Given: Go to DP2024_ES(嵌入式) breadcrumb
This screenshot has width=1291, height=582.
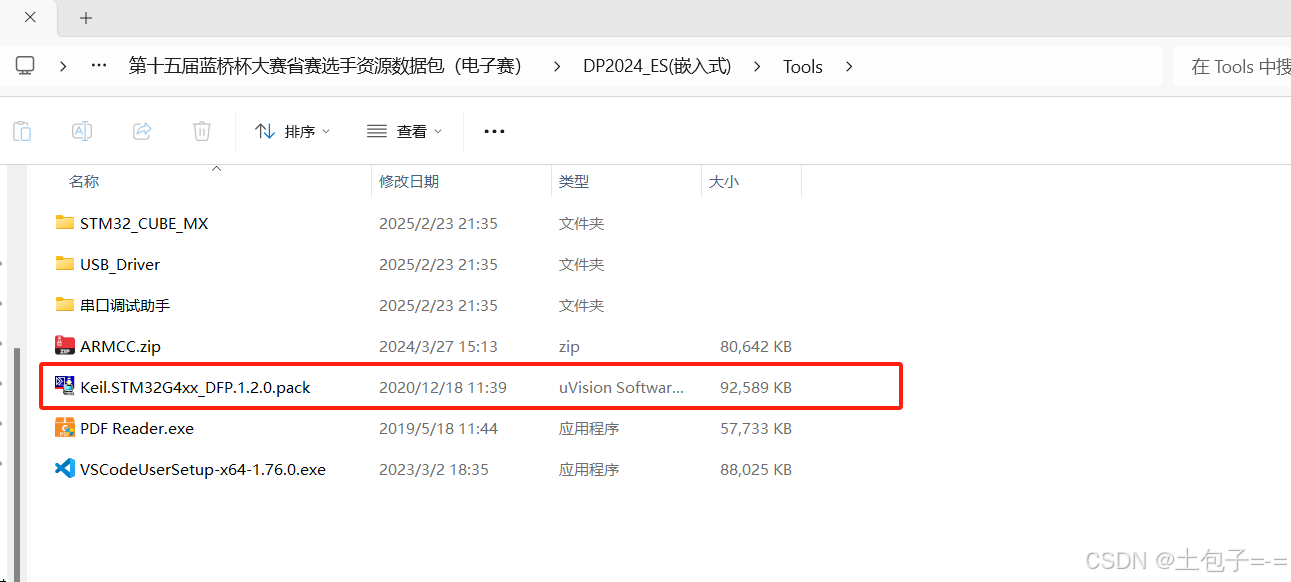Looking at the screenshot, I should (x=657, y=66).
